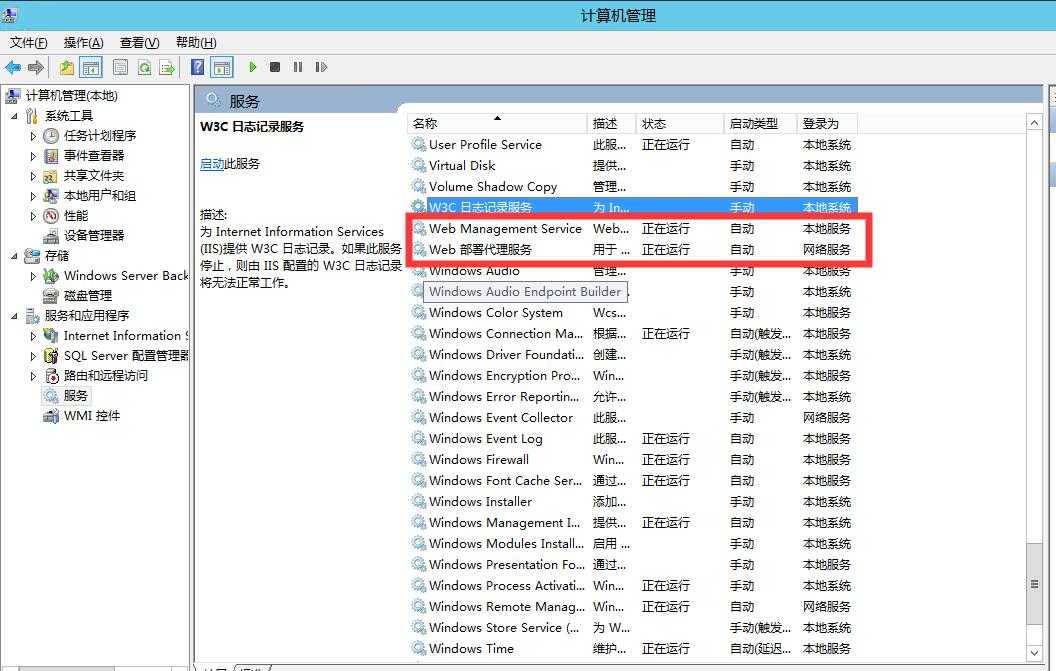
Task: Expand the Internet Information Services node
Action: (x=33, y=336)
